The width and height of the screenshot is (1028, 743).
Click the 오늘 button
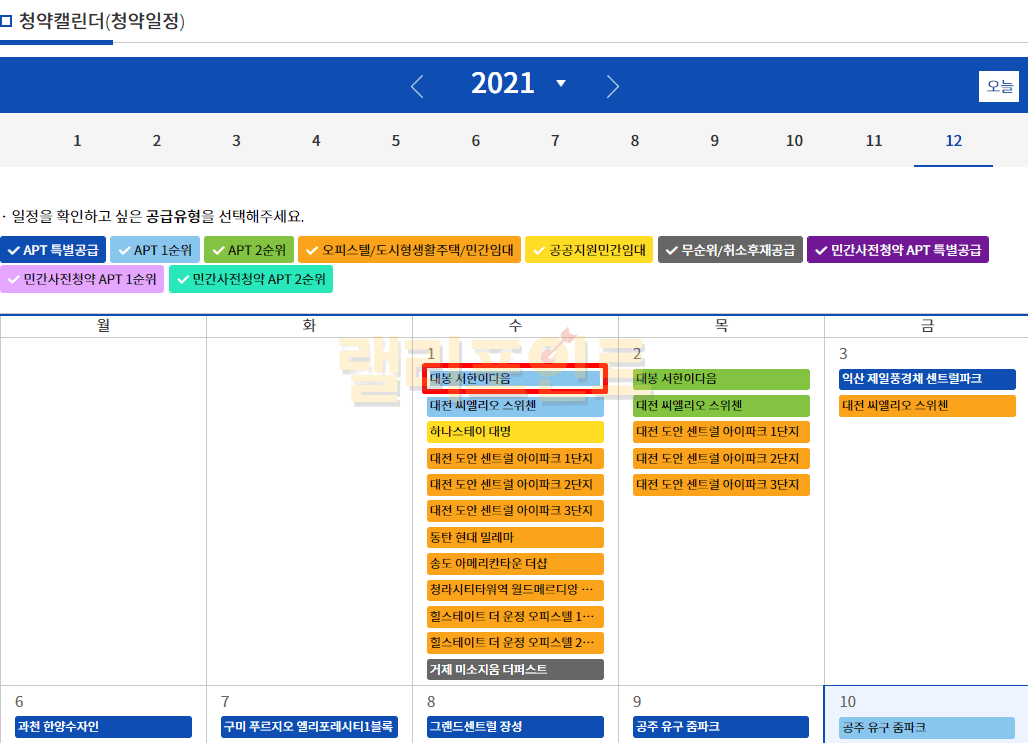(999, 86)
